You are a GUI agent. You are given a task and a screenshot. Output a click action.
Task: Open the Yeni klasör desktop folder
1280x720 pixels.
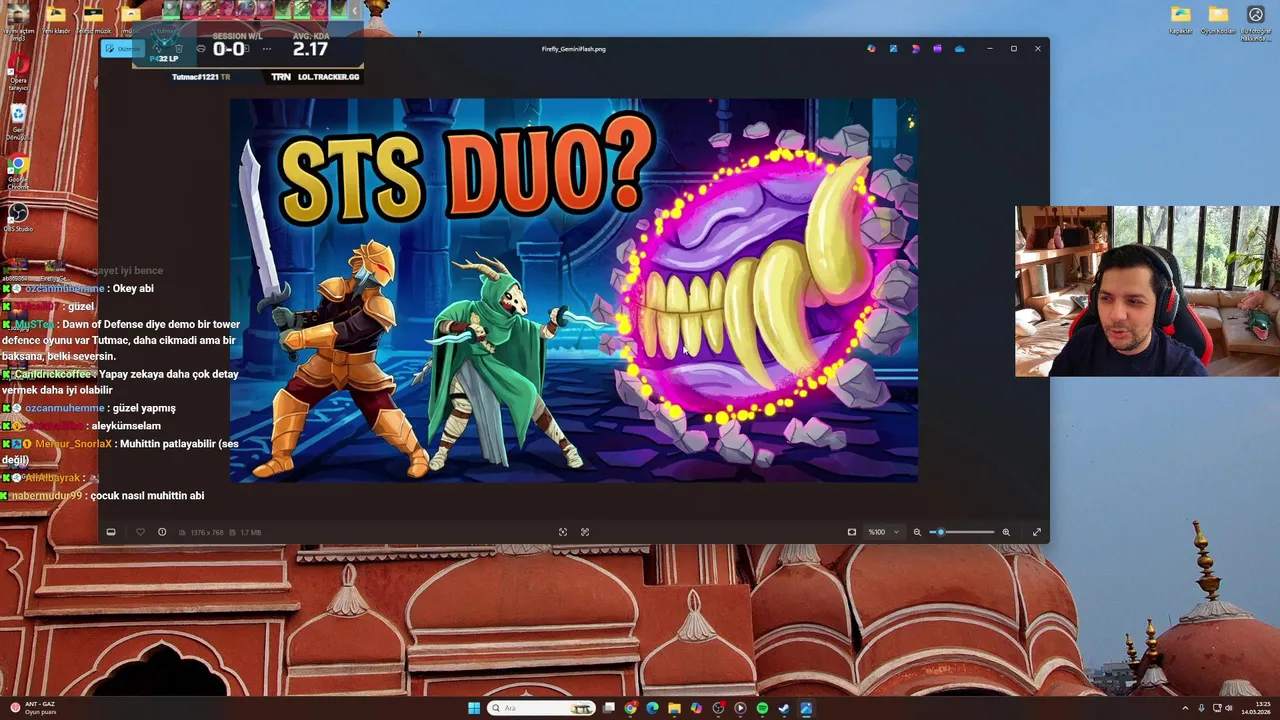pos(56,19)
